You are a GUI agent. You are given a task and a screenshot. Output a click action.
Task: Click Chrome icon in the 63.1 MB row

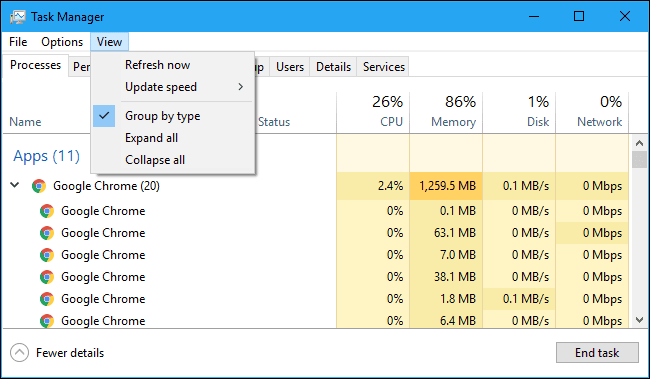point(47,233)
